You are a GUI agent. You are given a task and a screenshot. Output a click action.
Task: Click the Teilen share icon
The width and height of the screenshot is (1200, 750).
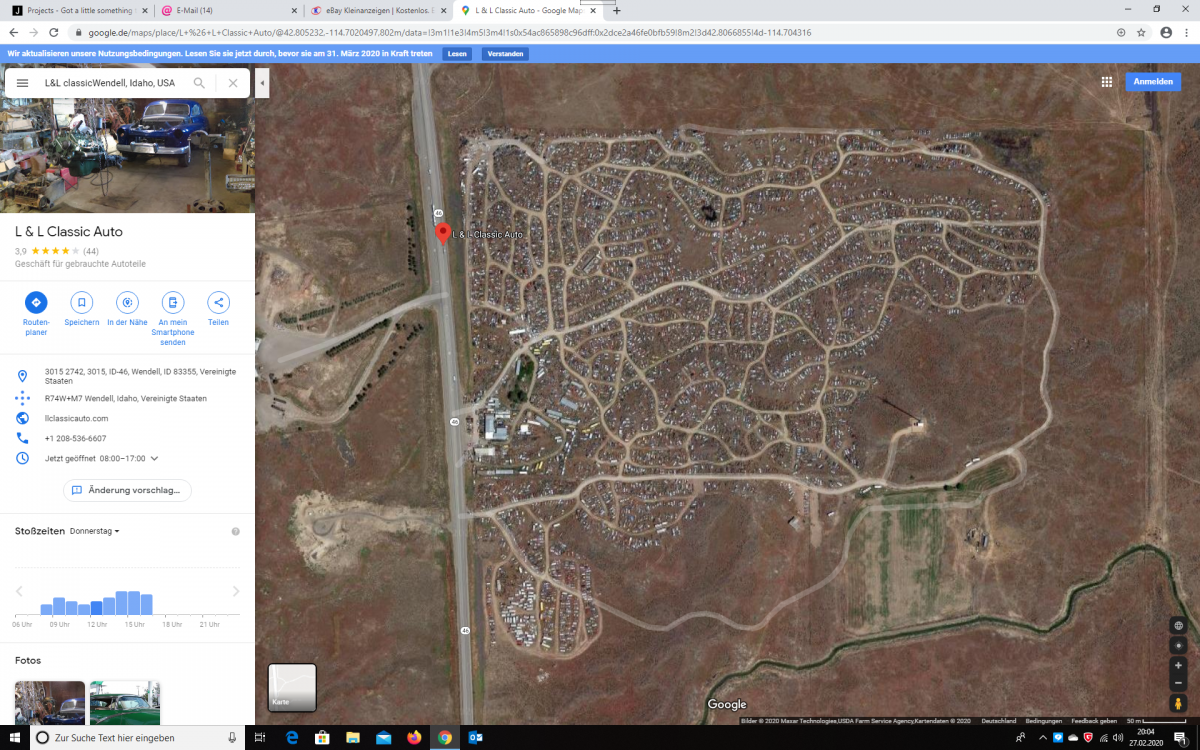tap(218, 302)
